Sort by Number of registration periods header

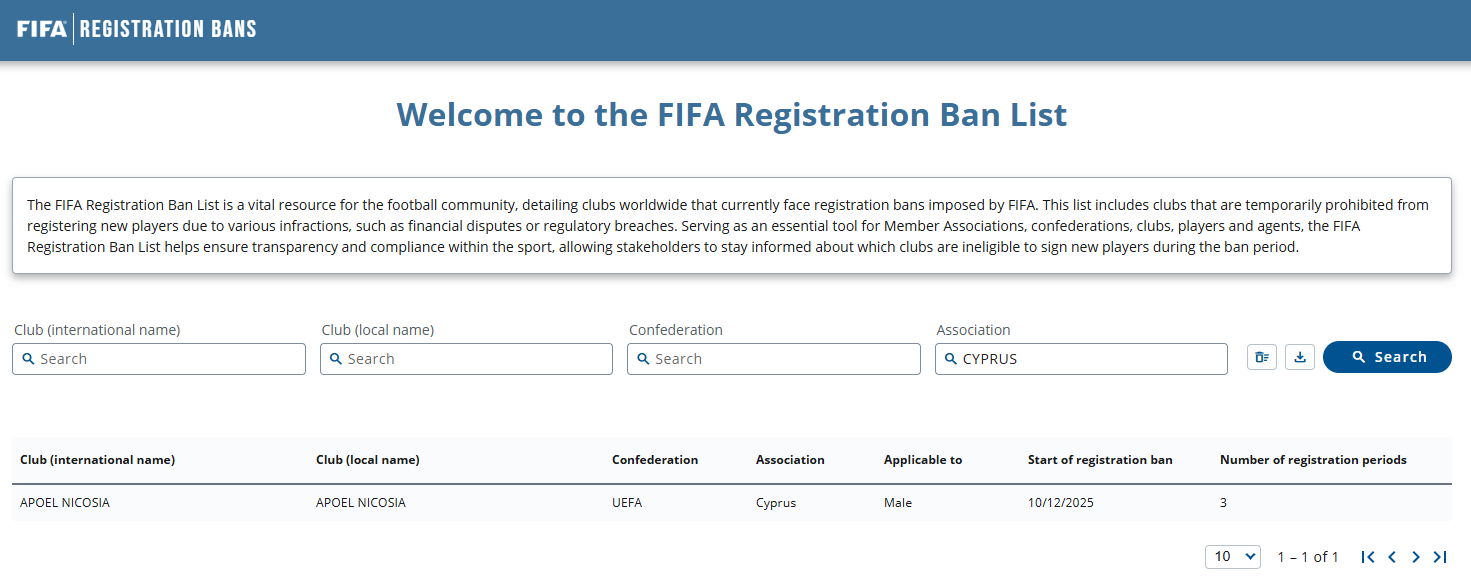(x=1313, y=460)
